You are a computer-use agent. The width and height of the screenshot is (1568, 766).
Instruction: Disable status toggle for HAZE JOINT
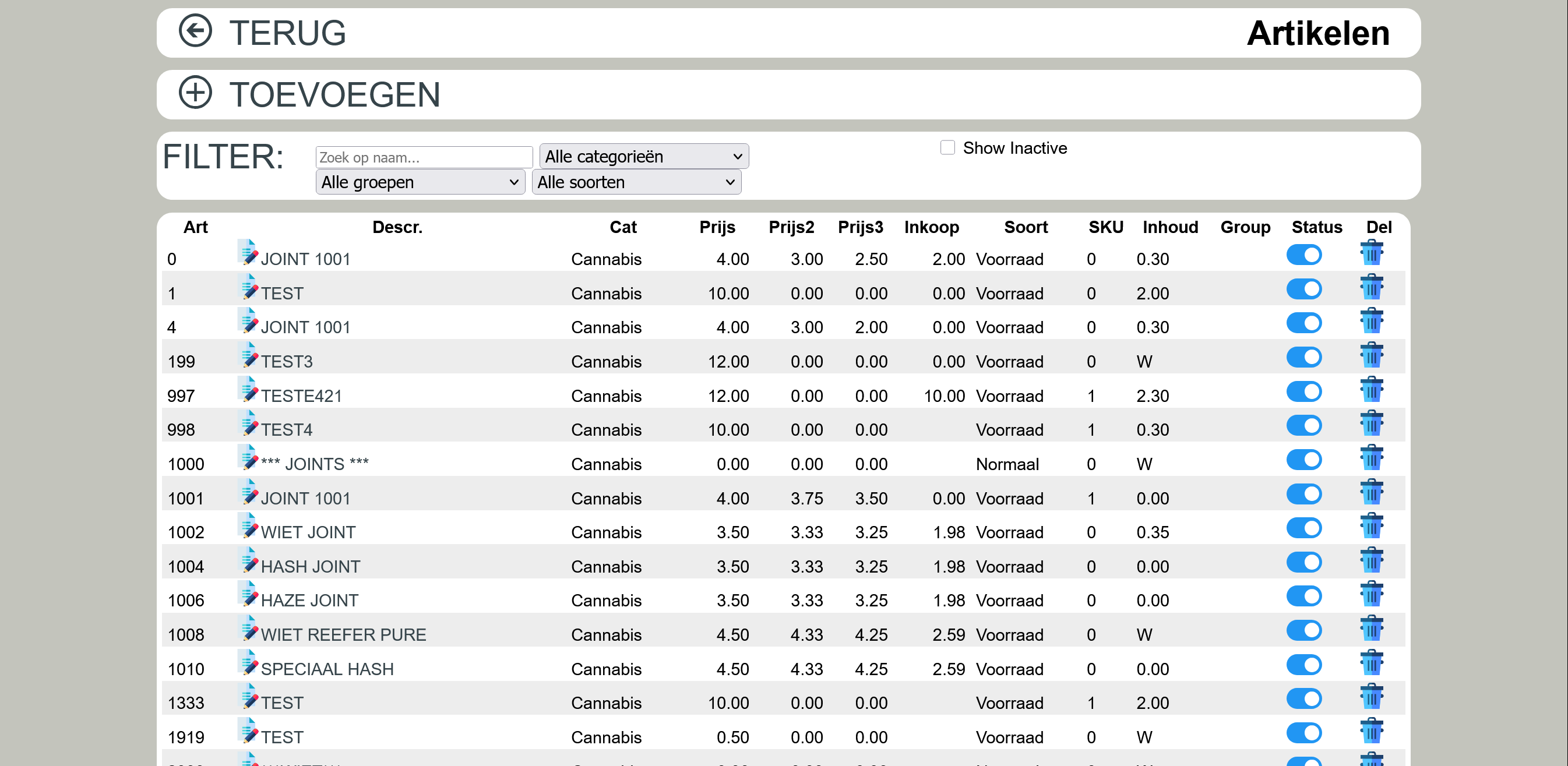coord(1304,596)
